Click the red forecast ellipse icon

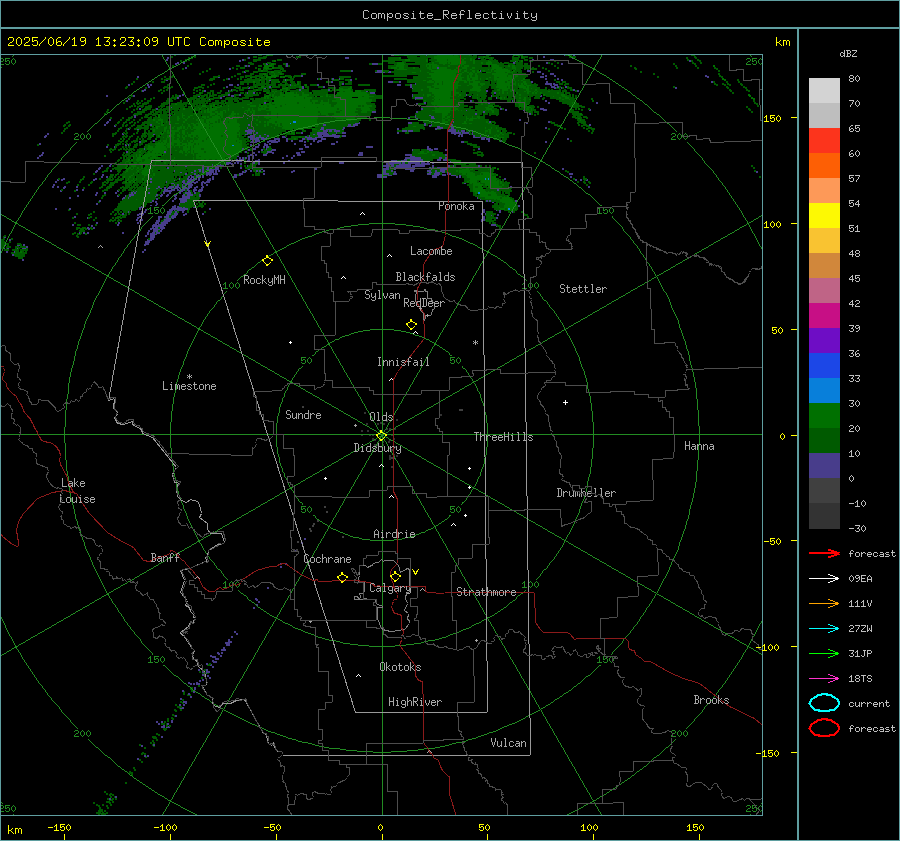(x=824, y=728)
